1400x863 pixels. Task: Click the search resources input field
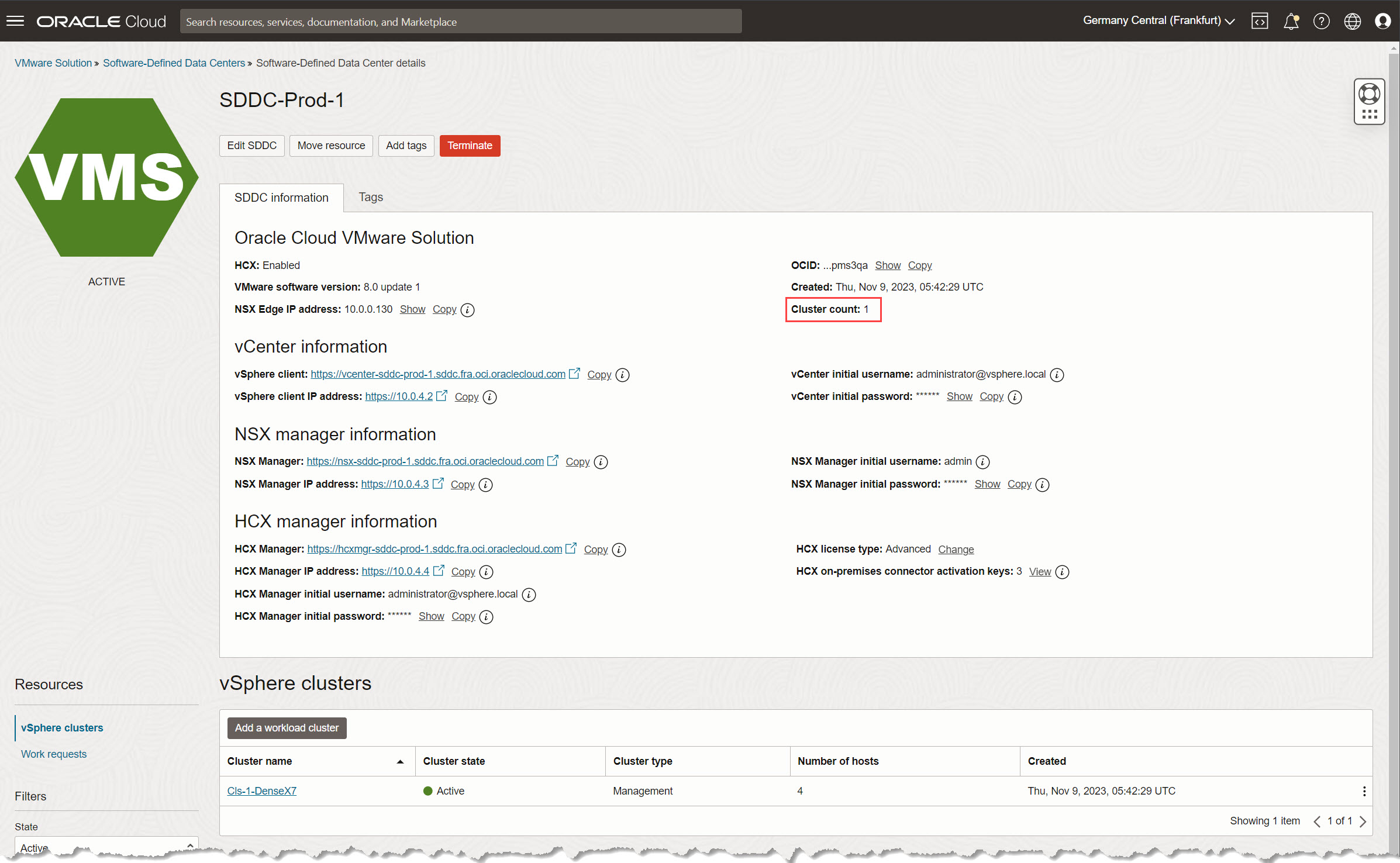[x=460, y=22]
